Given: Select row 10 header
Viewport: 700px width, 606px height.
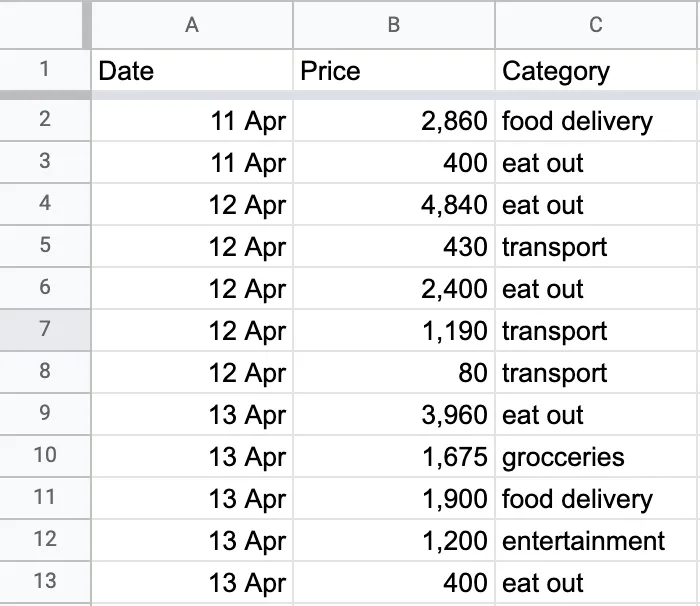Looking at the screenshot, I should (x=44, y=456).
